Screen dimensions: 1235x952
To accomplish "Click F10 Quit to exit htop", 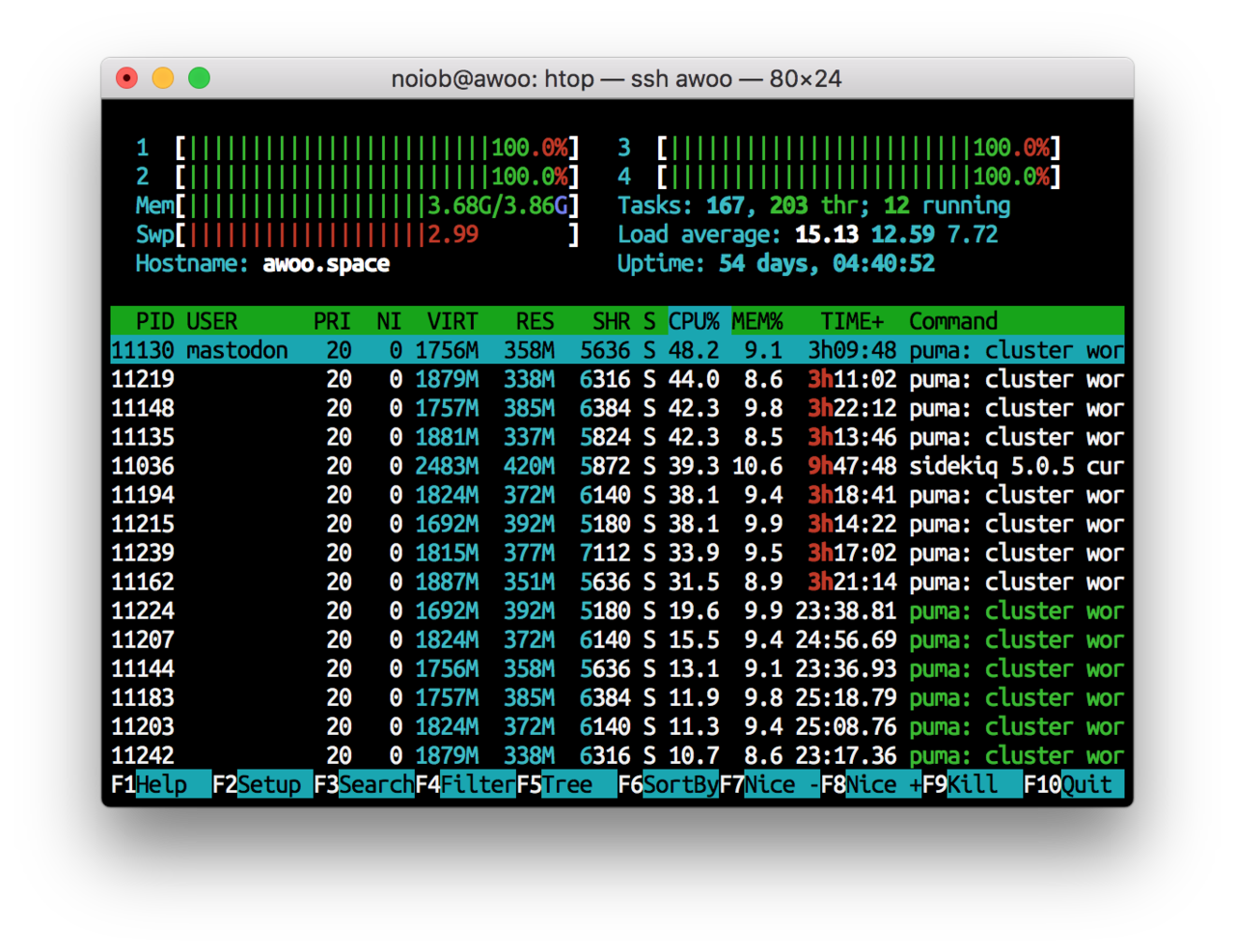I will coord(1073,785).
